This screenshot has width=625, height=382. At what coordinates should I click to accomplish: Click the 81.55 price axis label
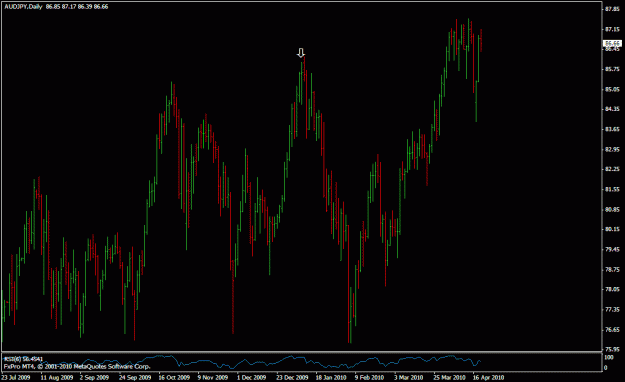[612, 189]
